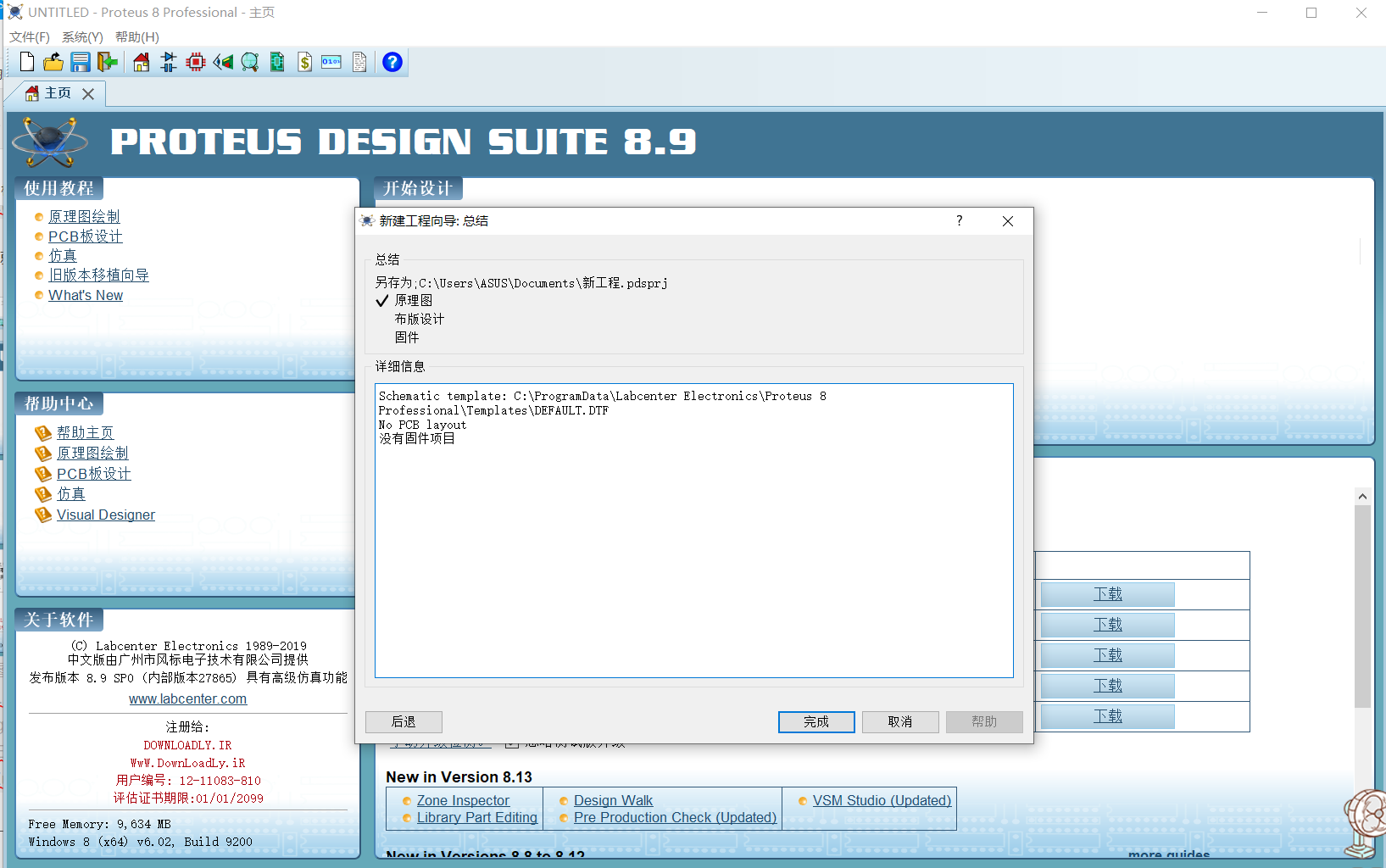This screenshot has width=1386, height=868.
Task: Click the Visual Designer book icon
Action: [x=43, y=515]
